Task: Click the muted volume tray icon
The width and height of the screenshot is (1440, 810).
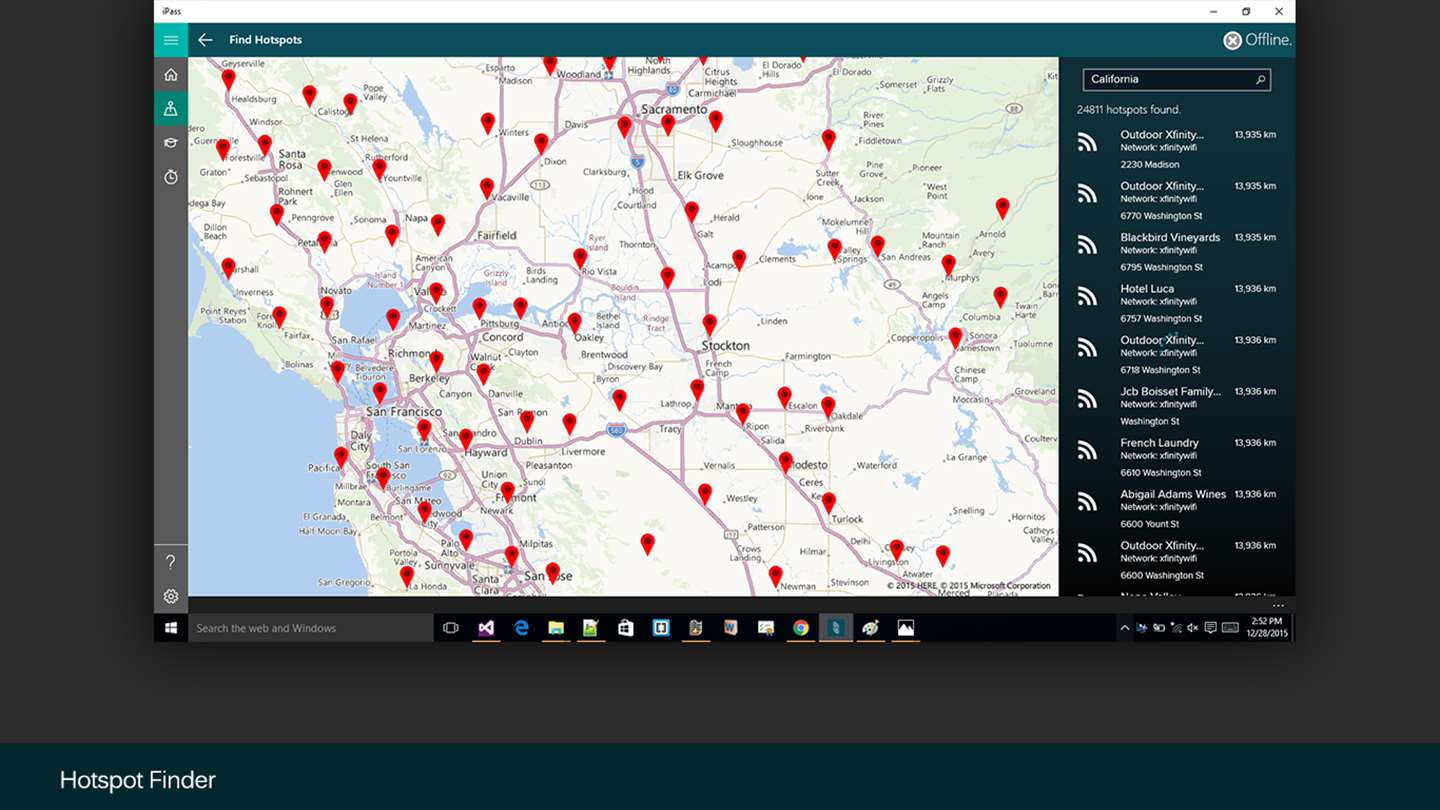Action: (x=1192, y=628)
